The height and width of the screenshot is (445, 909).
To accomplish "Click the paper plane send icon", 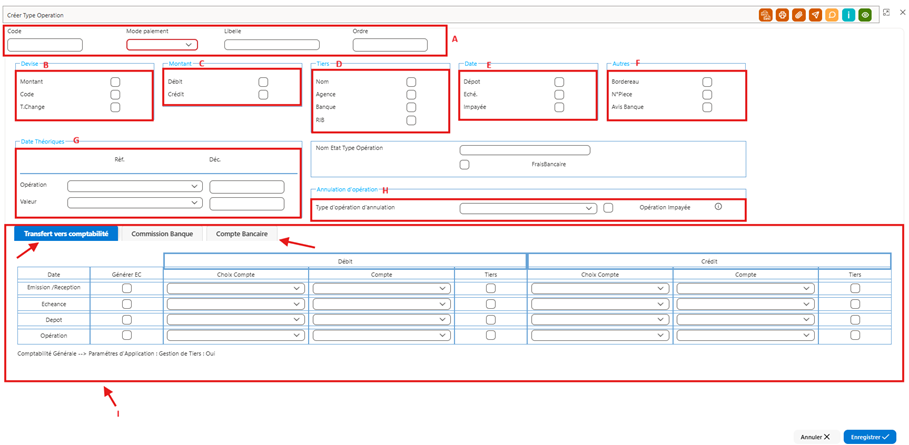I will [x=816, y=15].
